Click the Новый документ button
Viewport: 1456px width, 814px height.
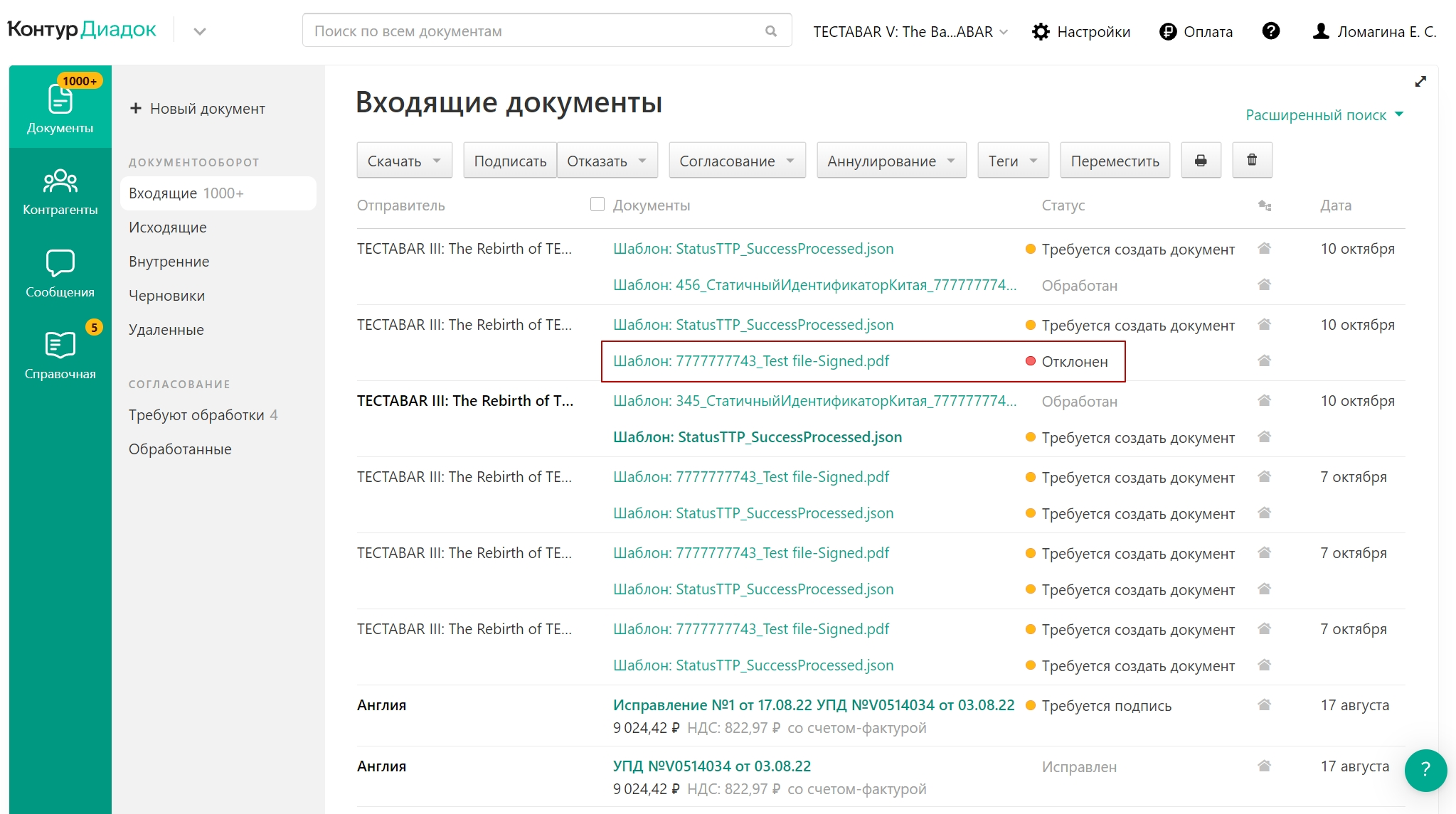click(197, 109)
